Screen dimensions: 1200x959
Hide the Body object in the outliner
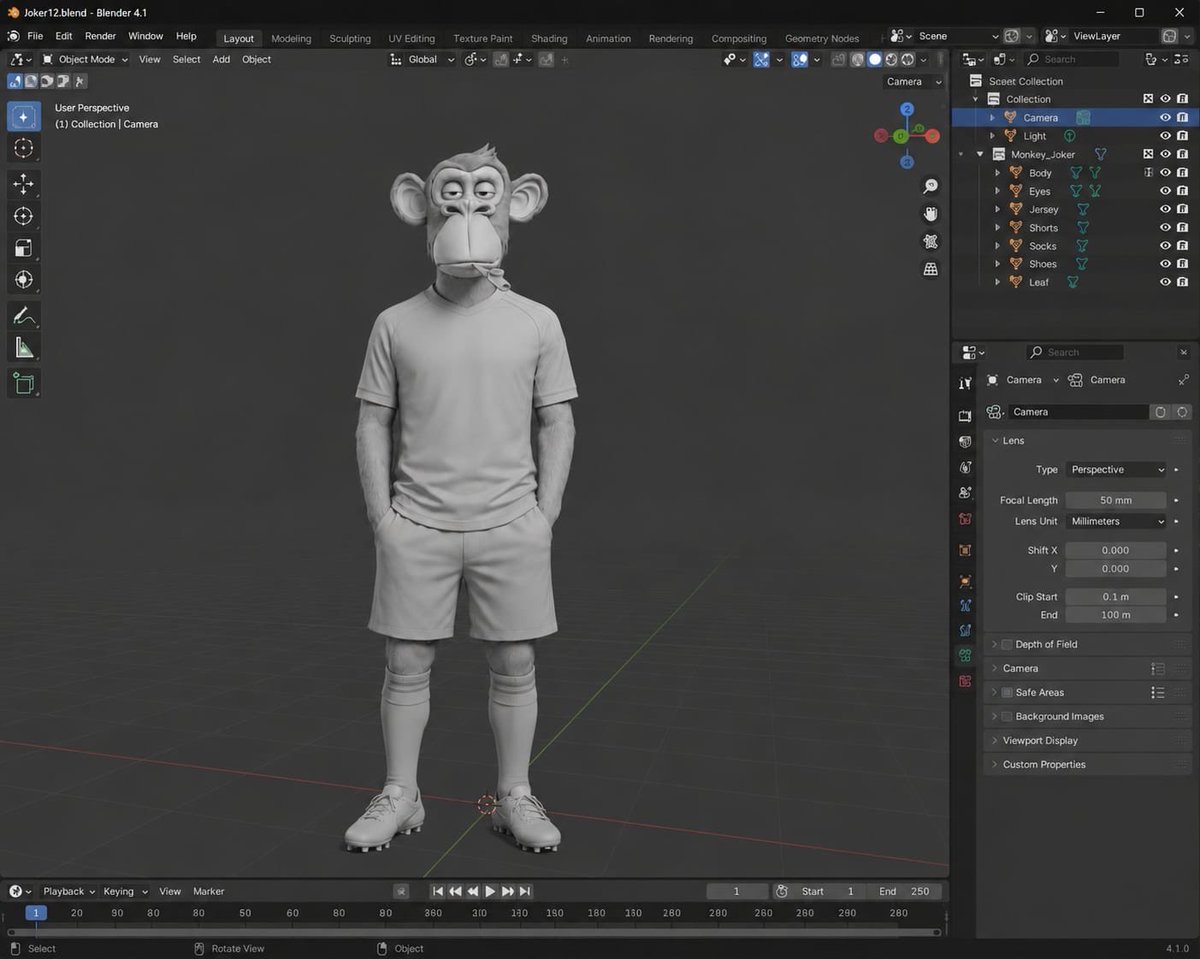point(1165,173)
